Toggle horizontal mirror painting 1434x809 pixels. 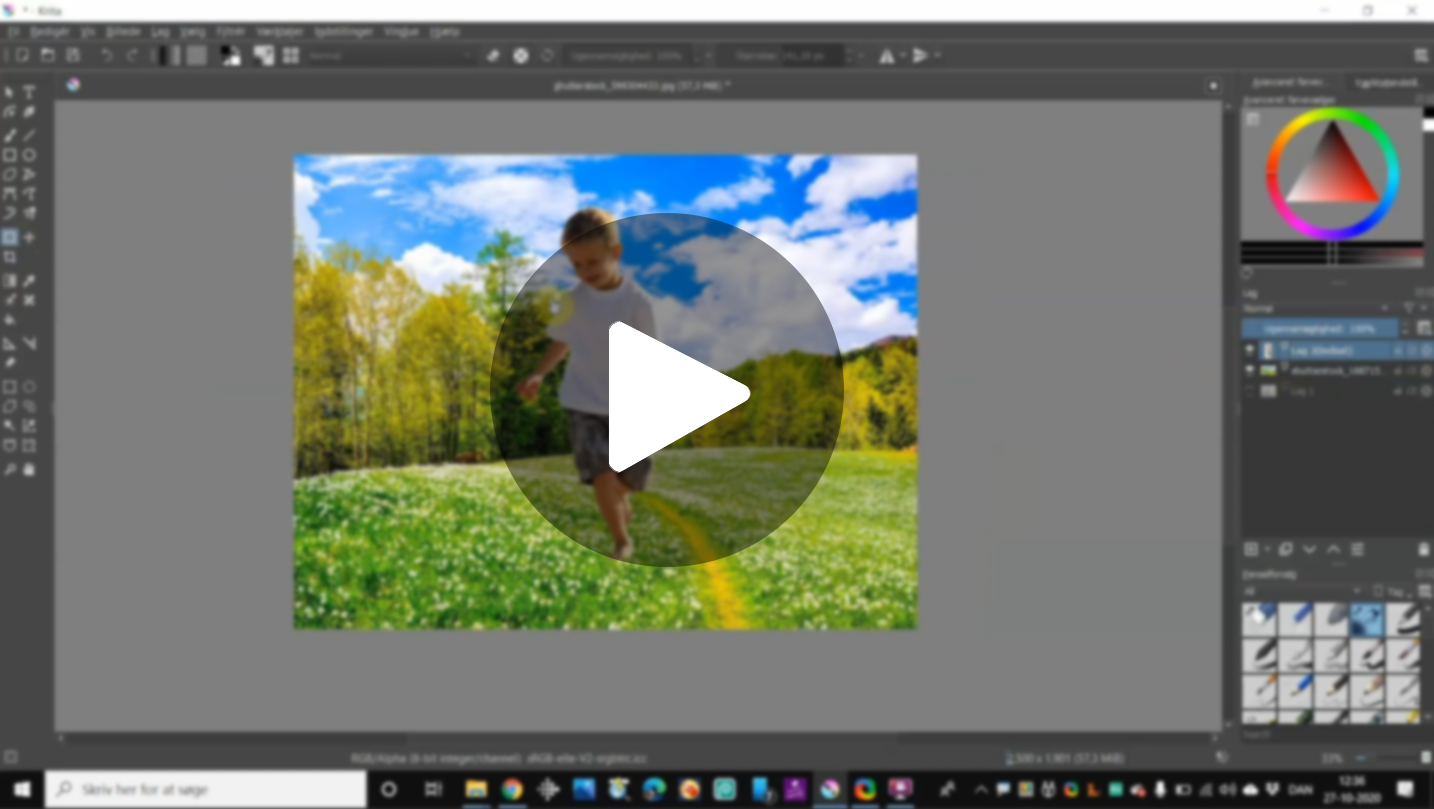886,56
